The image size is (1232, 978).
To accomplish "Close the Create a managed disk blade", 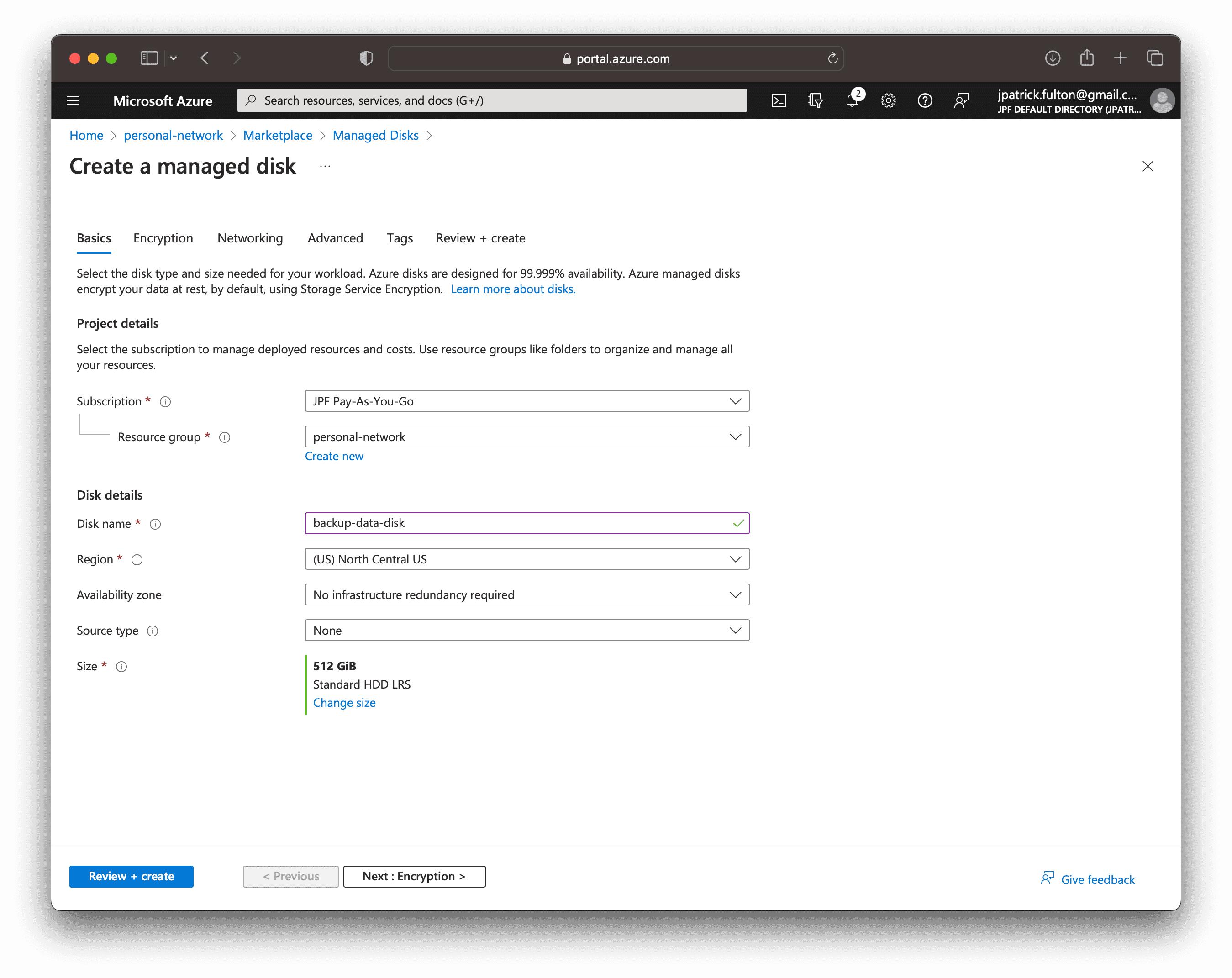I will (x=1148, y=166).
